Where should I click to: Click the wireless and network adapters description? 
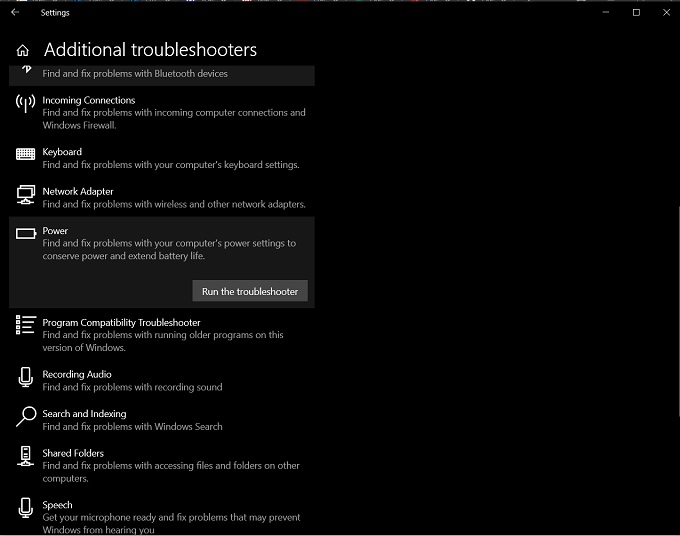(174, 204)
